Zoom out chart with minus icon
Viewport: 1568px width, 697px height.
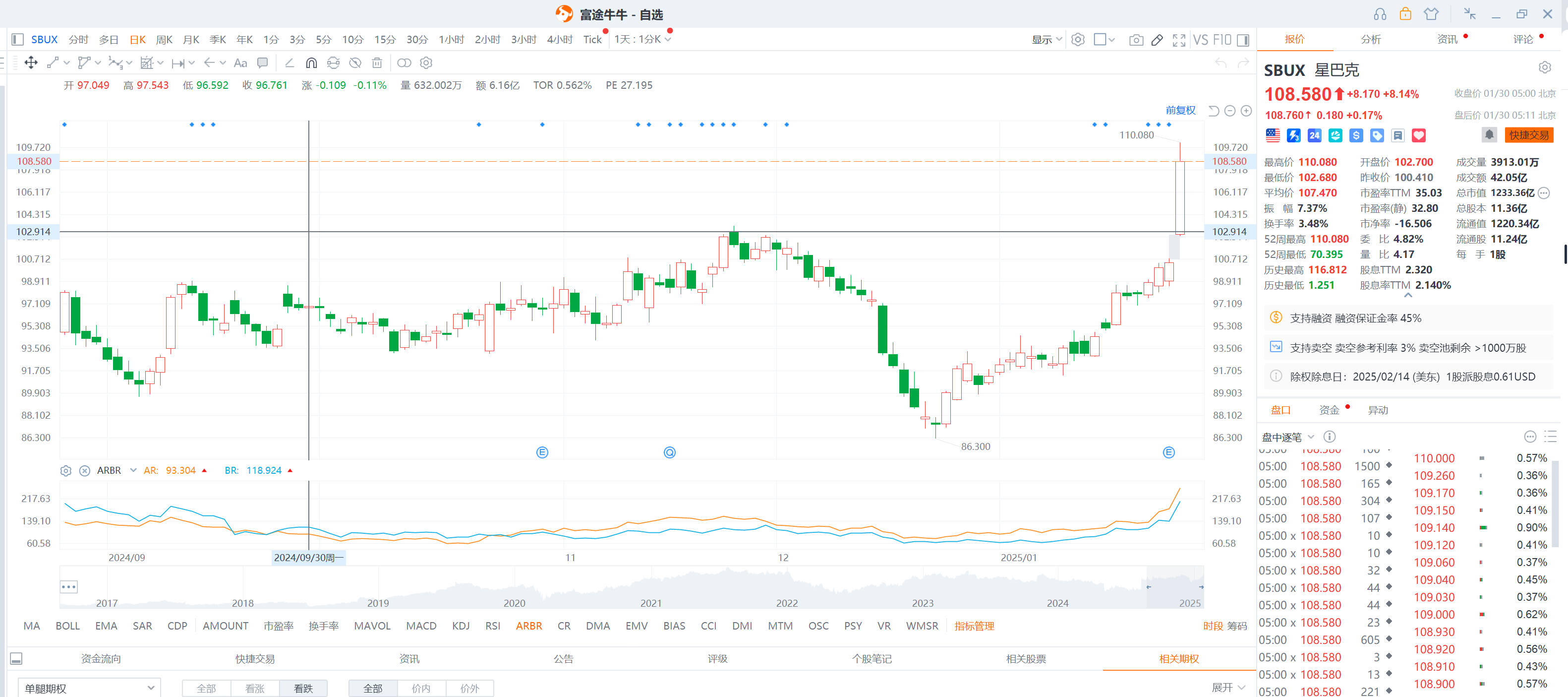tap(1230, 110)
